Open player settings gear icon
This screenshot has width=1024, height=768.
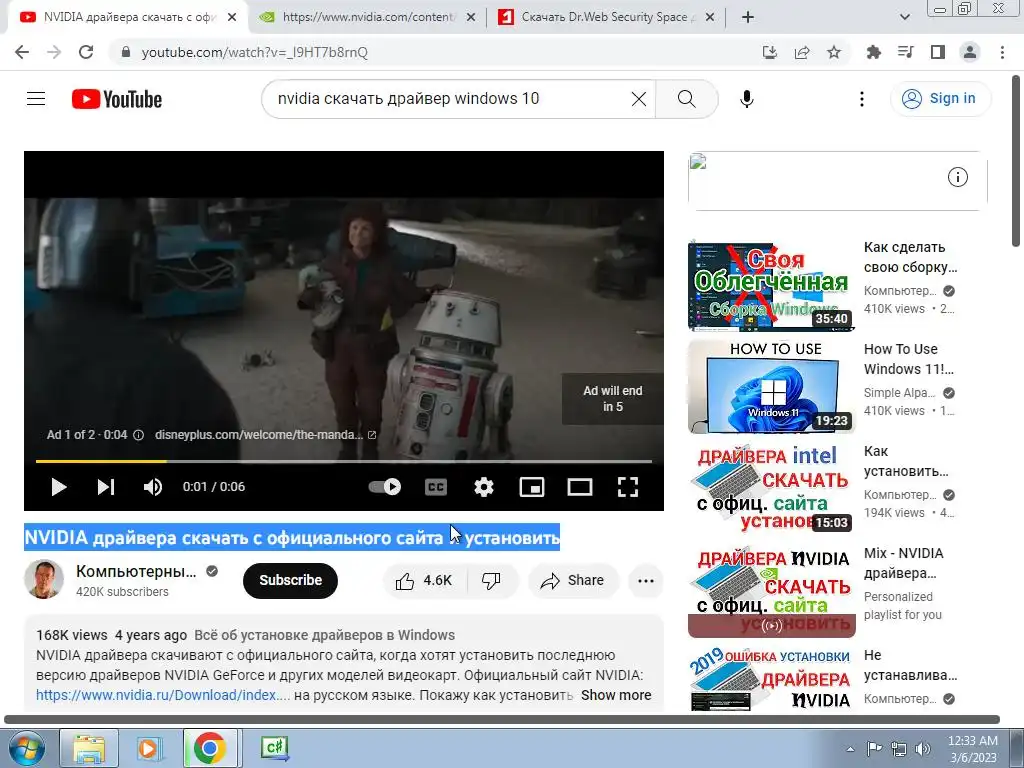pyautogui.click(x=484, y=487)
